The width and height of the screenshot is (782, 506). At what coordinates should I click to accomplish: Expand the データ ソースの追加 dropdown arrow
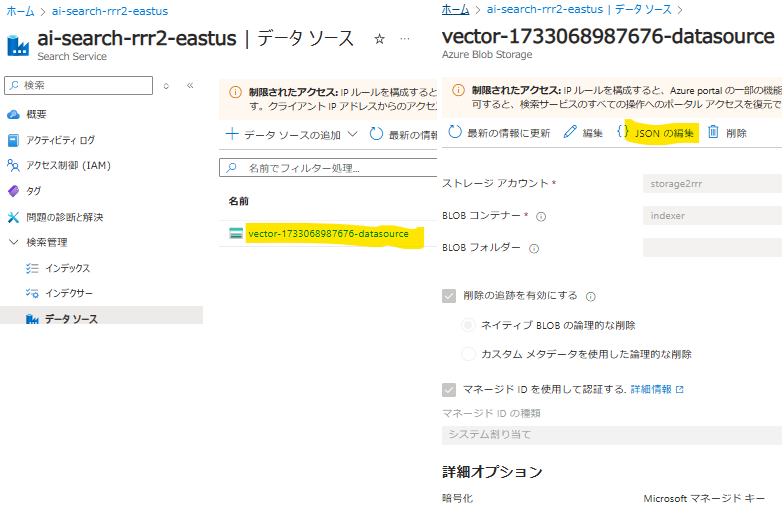[352, 134]
